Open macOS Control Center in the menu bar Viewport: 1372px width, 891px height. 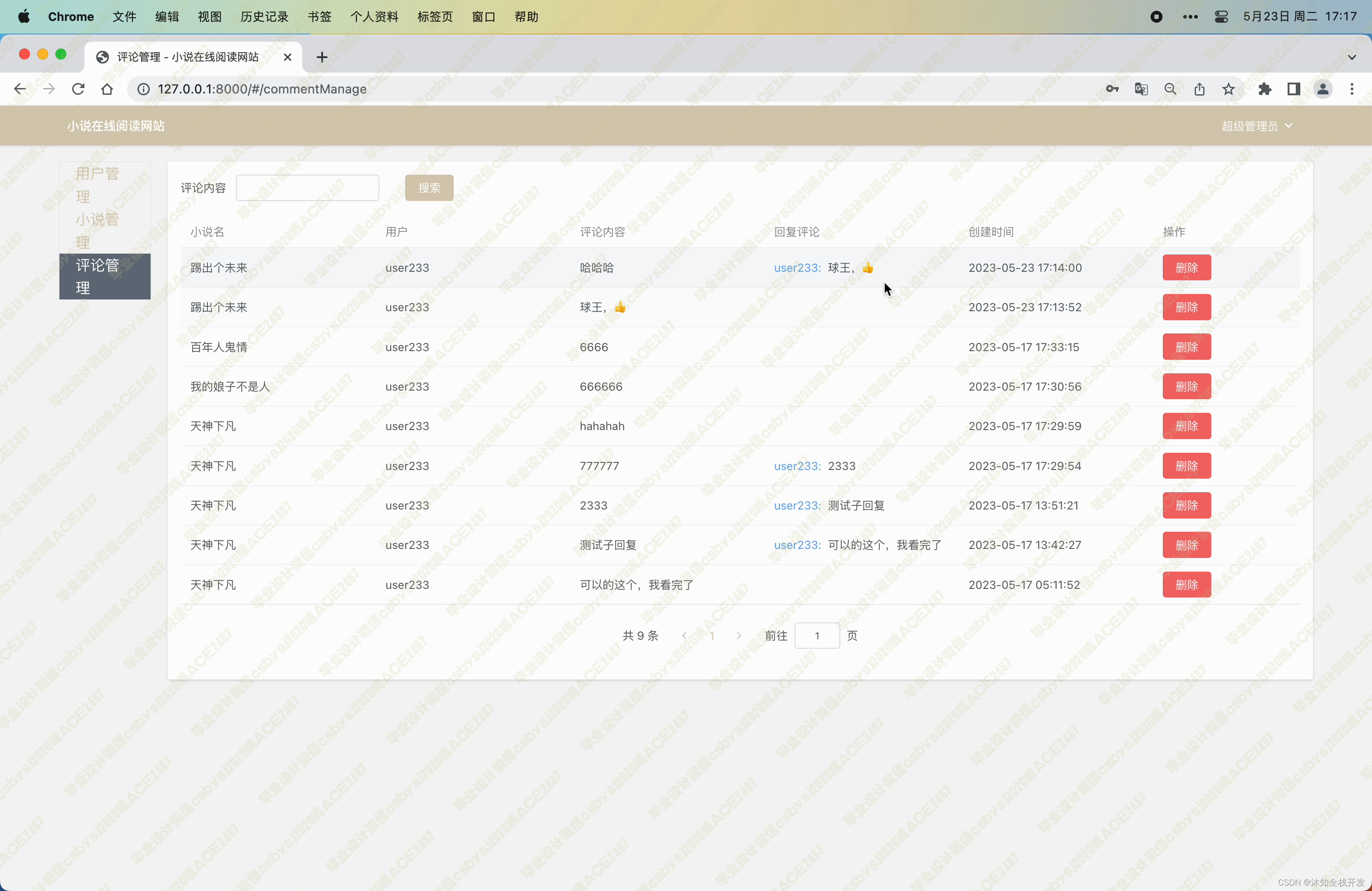(1221, 17)
